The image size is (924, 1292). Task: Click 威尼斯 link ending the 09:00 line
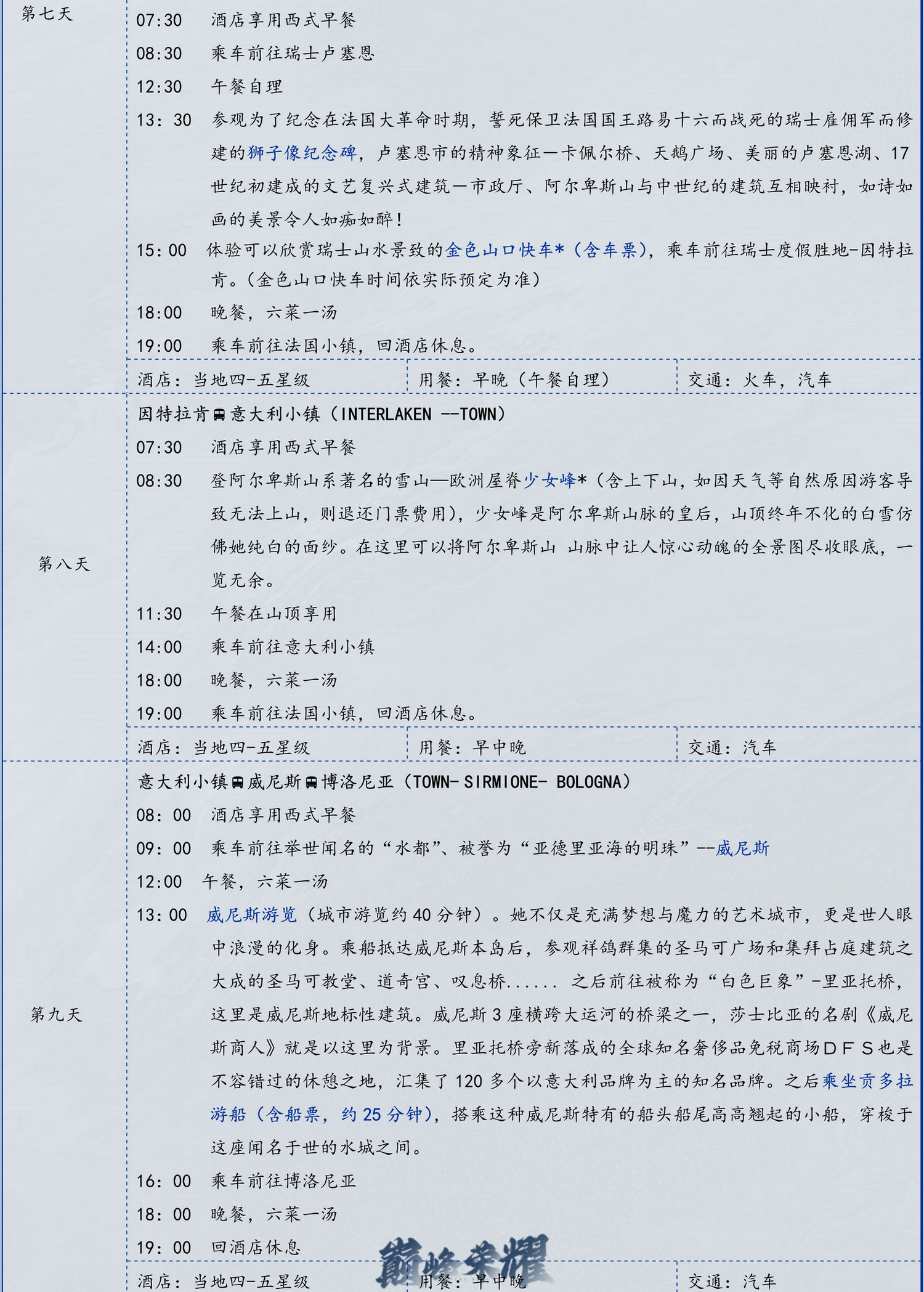click(x=742, y=849)
